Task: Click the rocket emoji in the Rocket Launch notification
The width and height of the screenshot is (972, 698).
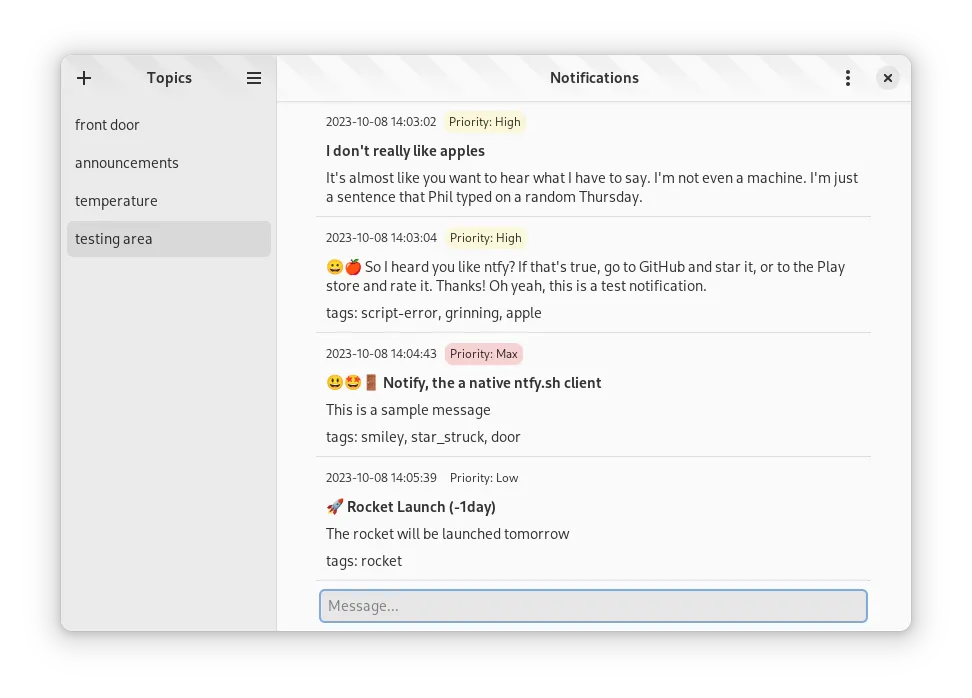Action: [333, 506]
